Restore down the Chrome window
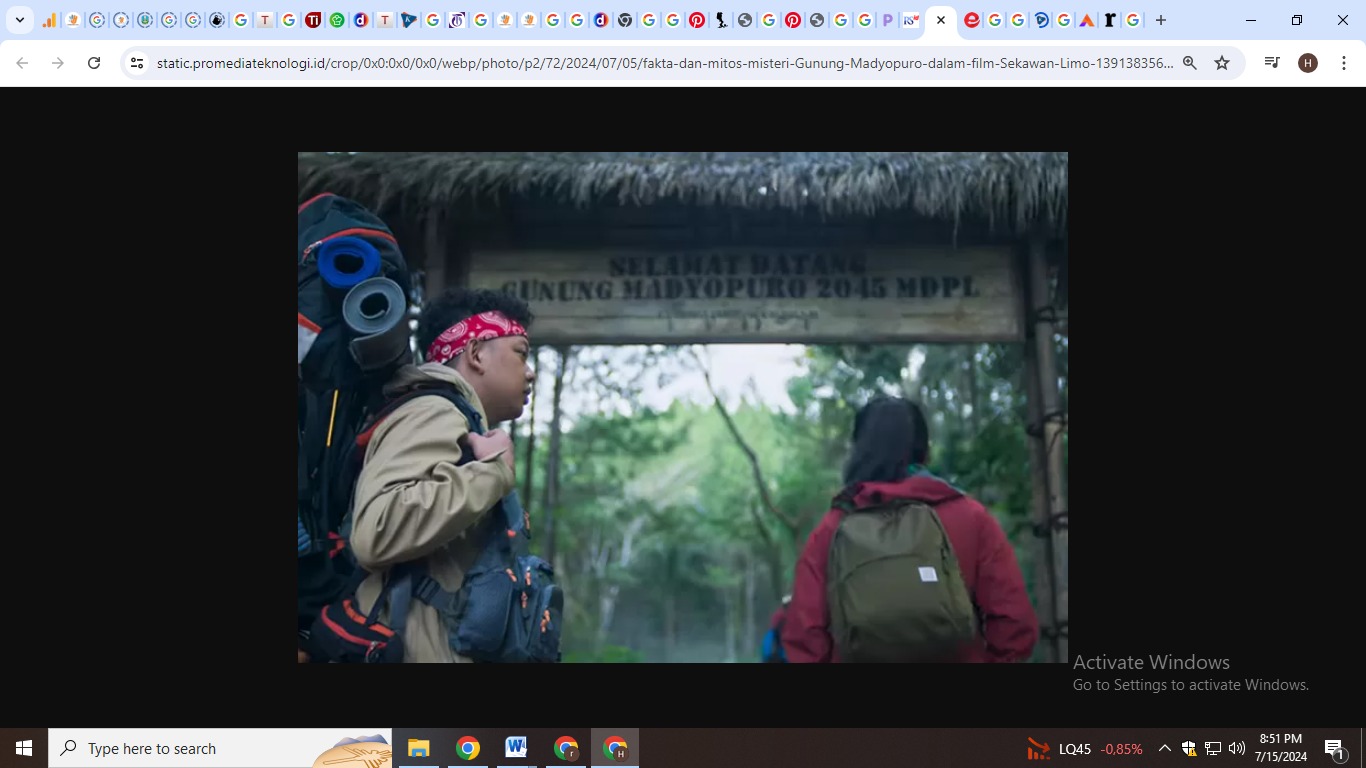 point(1297,20)
